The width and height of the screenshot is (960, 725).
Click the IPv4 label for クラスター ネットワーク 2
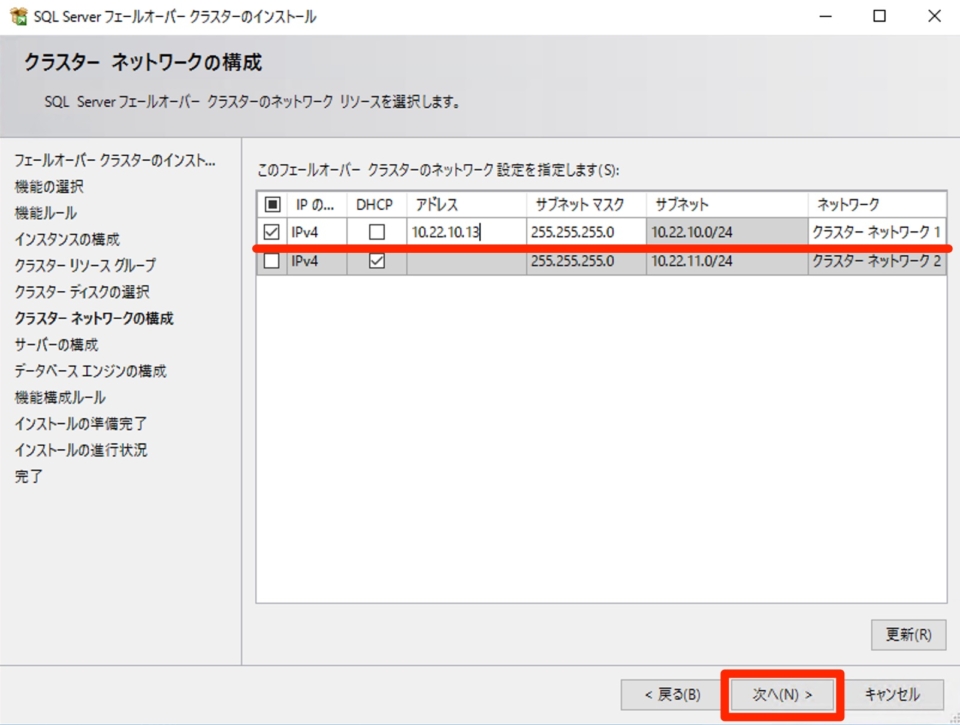pyautogui.click(x=305, y=261)
